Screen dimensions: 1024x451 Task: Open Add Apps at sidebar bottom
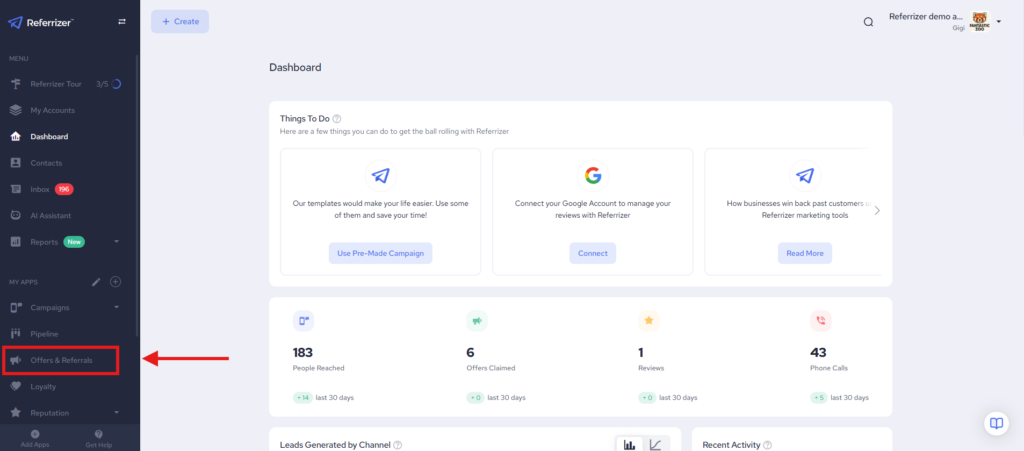tap(35, 438)
